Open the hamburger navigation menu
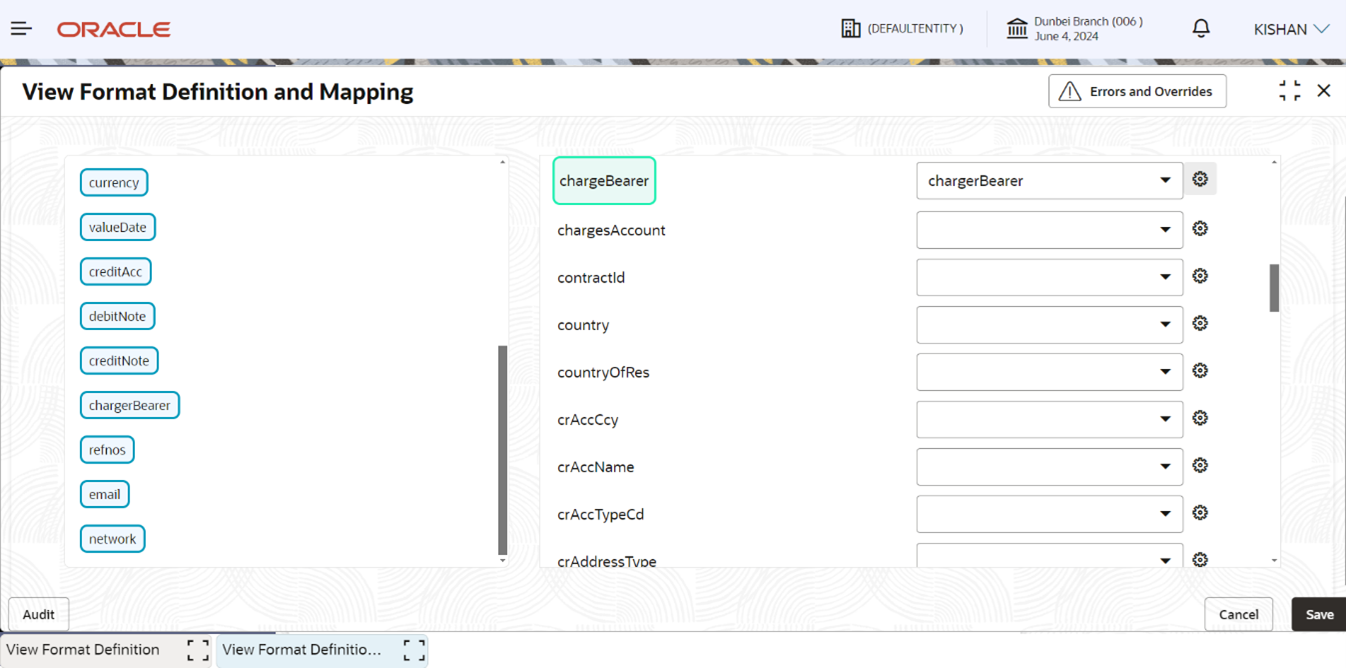This screenshot has height=668, width=1346. tap(21, 29)
